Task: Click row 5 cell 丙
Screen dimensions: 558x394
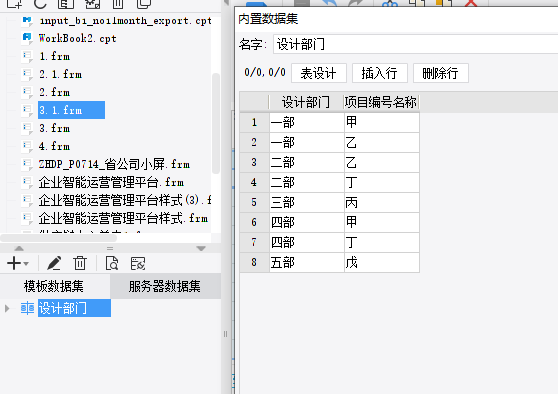Action: tap(382, 203)
